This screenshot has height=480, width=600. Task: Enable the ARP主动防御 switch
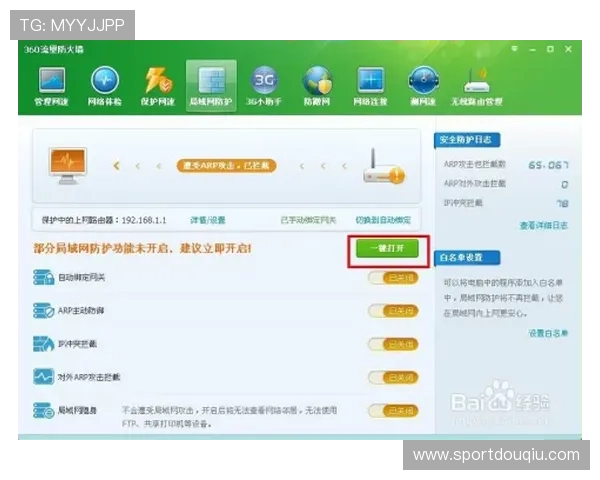point(393,311)
